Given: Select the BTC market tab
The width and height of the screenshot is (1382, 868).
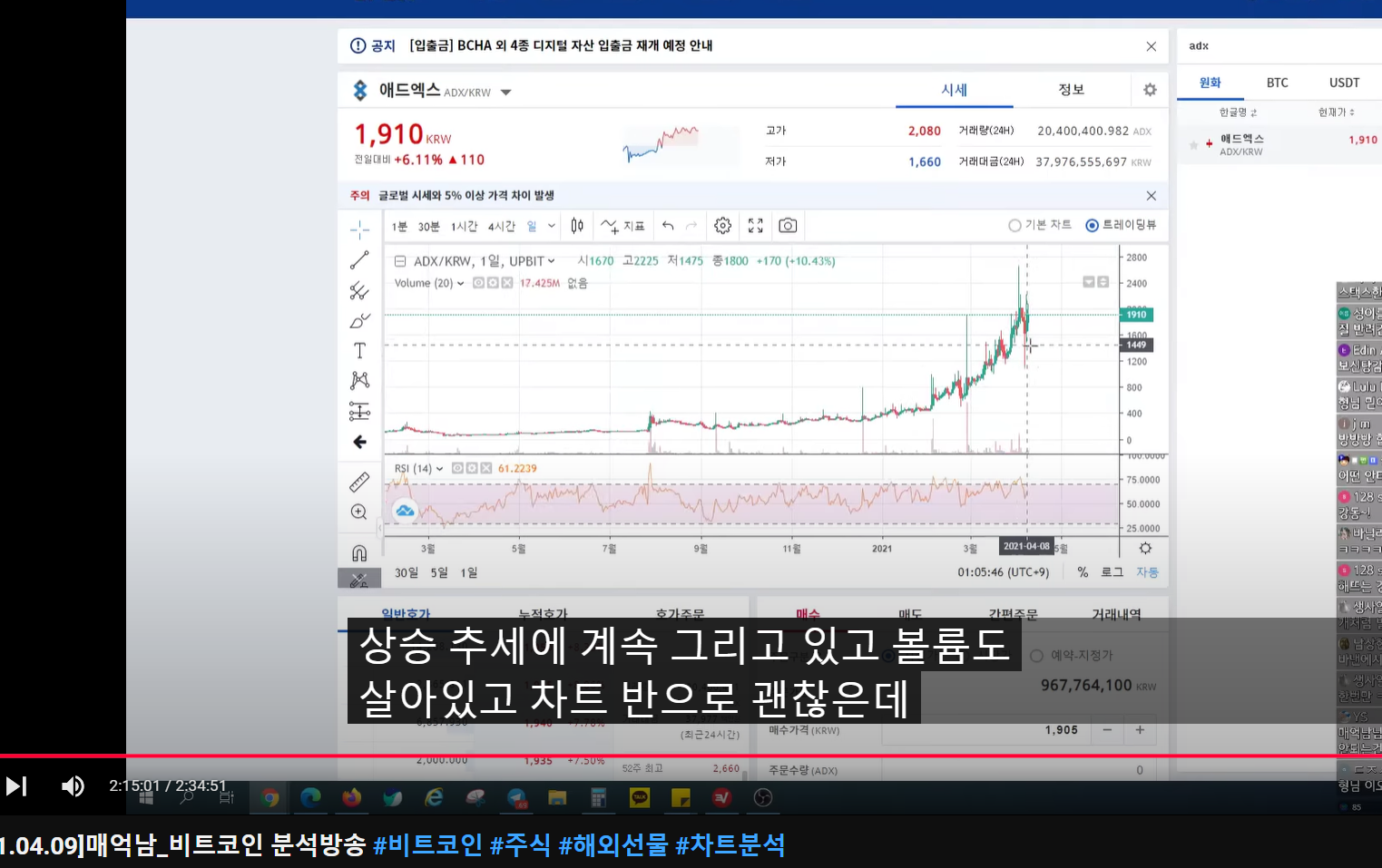Looking at the screenshot, I should point(1278,83).
